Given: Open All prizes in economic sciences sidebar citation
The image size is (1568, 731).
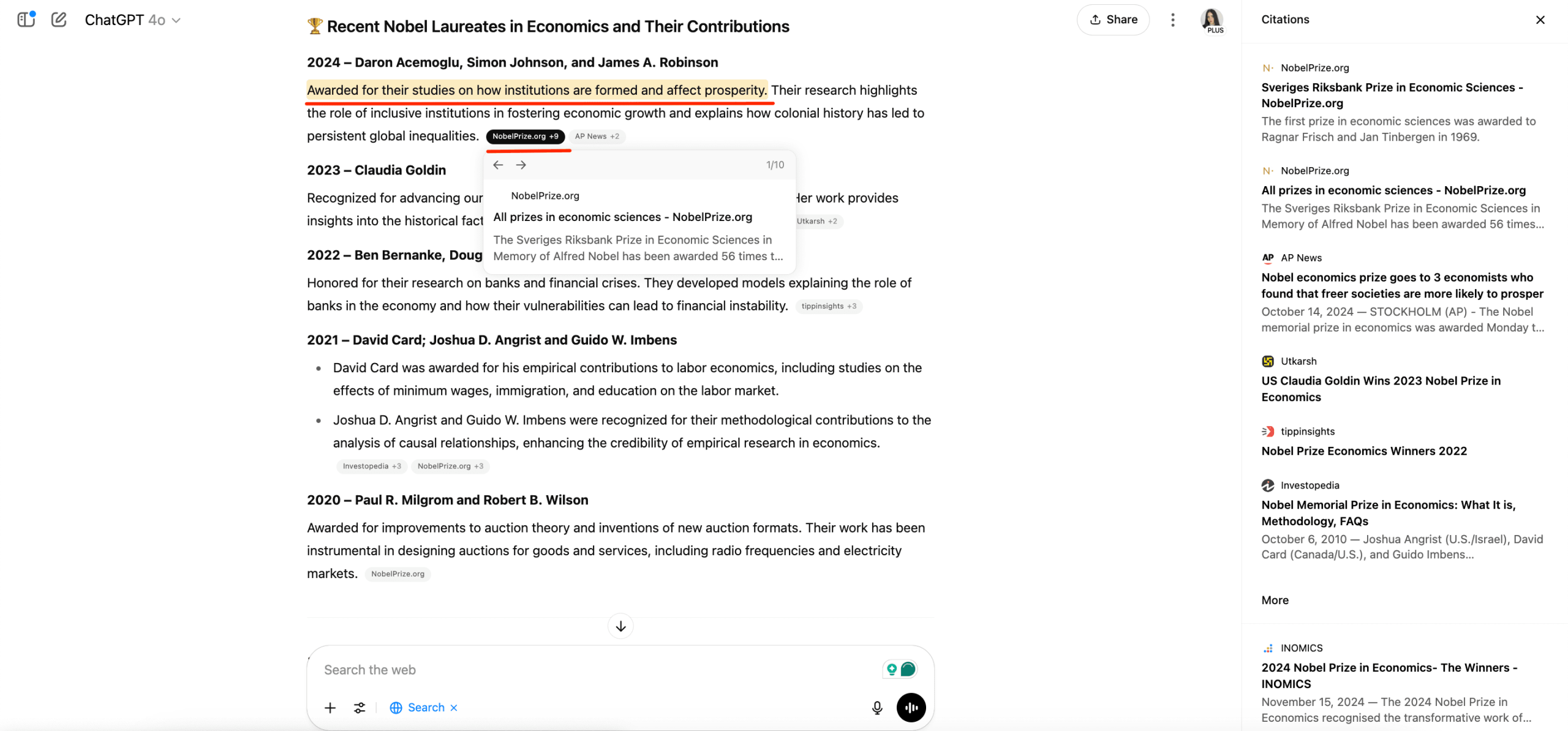Looking at the screenshot, I should pyautogui.click(x=1393, y=190).
